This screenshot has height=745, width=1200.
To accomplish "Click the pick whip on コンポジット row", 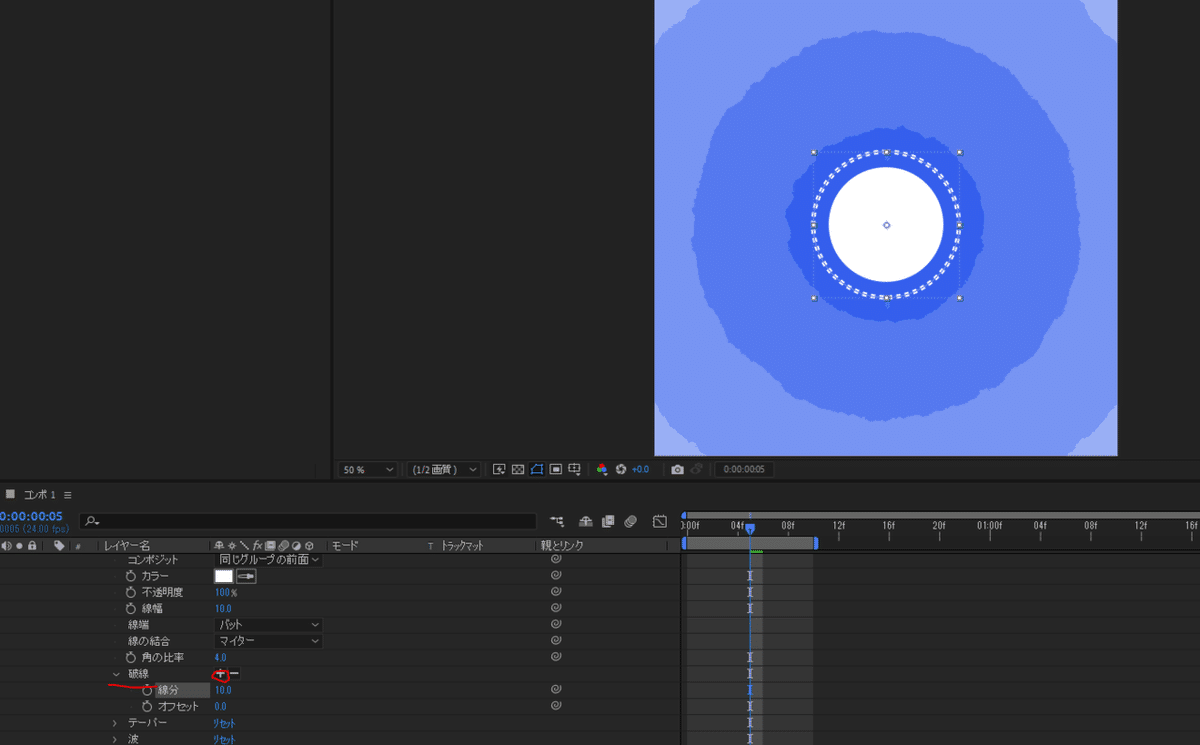I will pos(556,560).
